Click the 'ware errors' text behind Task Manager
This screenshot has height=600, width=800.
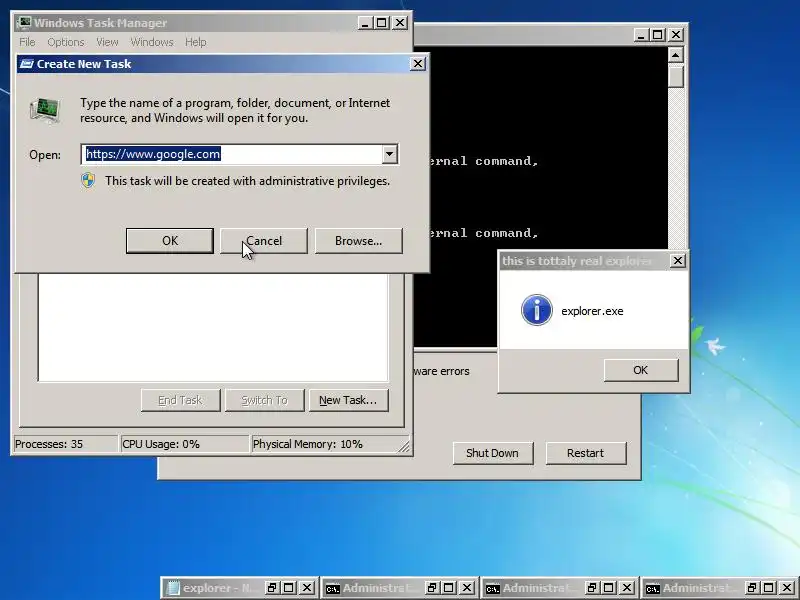click(441, 371)
